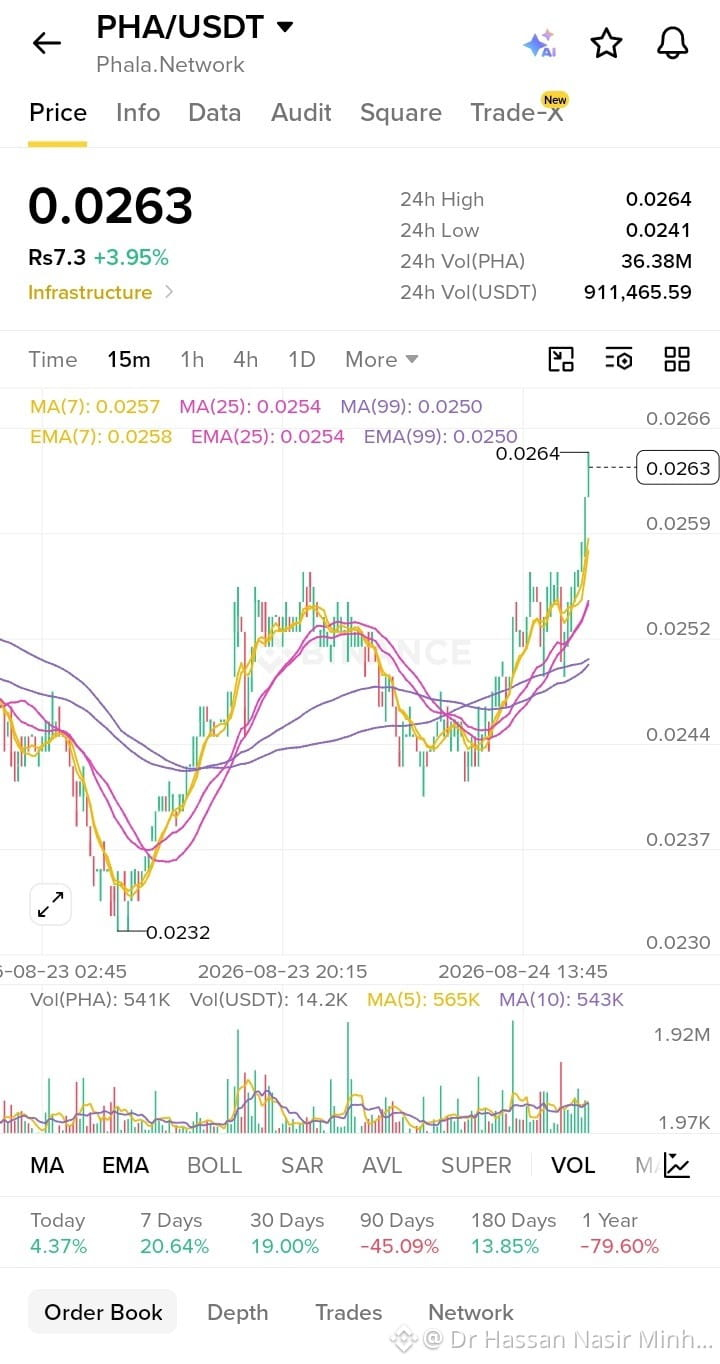Open the Depth section

tap(238, 1312)
